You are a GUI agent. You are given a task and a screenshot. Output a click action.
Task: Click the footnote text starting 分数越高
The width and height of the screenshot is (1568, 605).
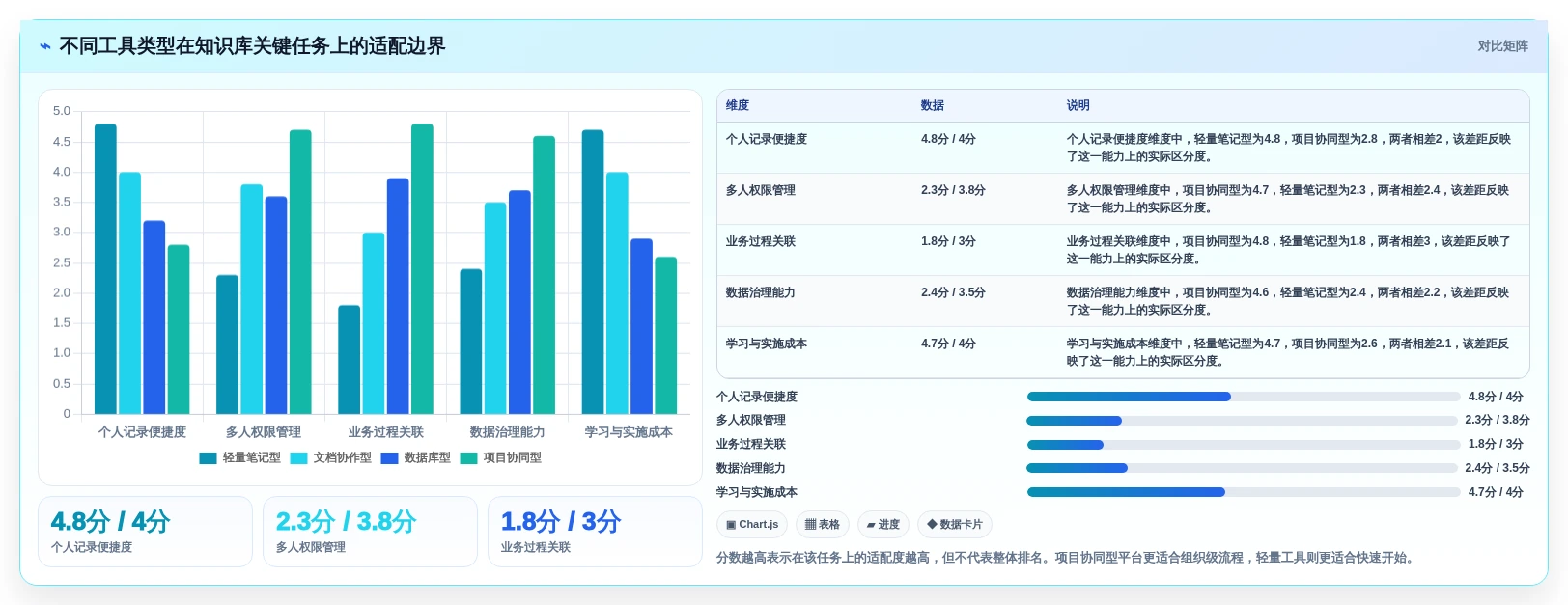[1065, 558]
